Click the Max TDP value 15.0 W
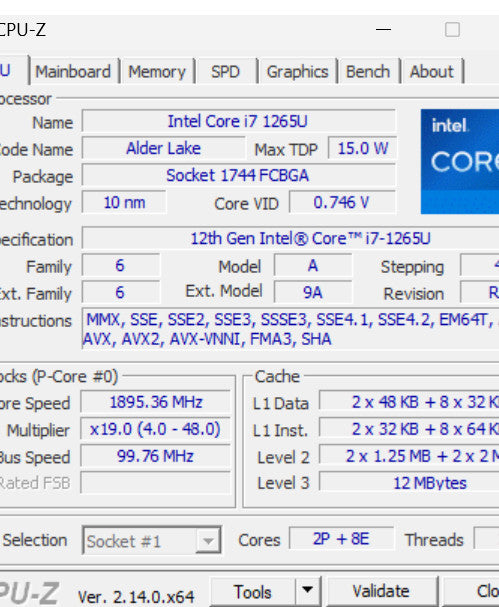Screen dimensions: 499x607 [x=362, y=149]
